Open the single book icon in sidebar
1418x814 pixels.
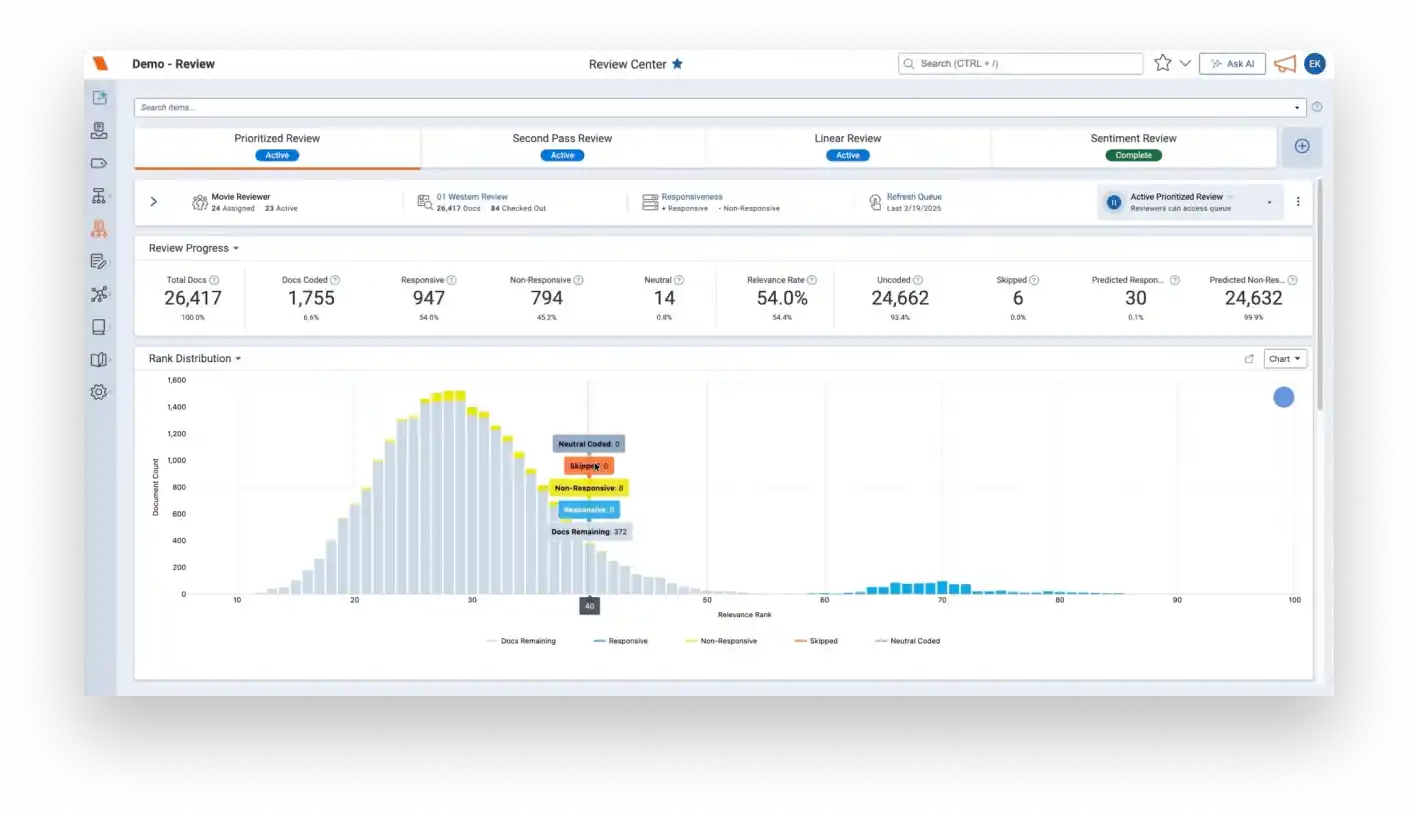pos(99,327)
